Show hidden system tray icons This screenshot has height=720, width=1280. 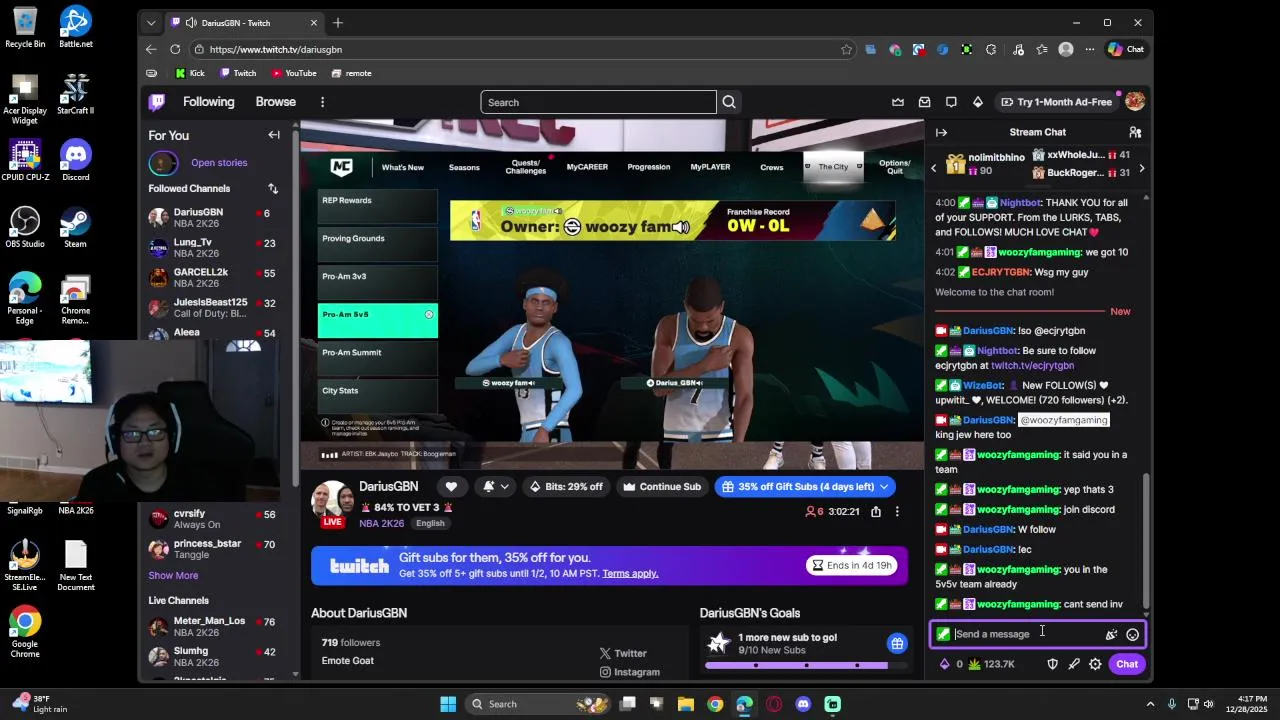[1150, 704]
